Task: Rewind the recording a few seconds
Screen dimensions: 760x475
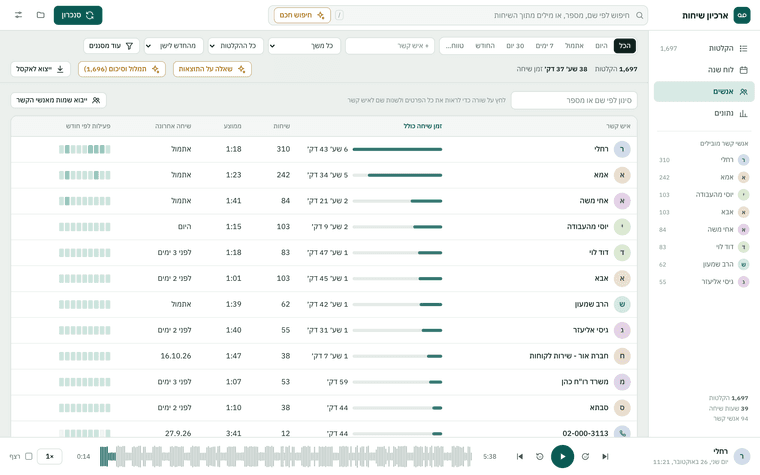Action: pyautogui.click(x=539, y=457)
